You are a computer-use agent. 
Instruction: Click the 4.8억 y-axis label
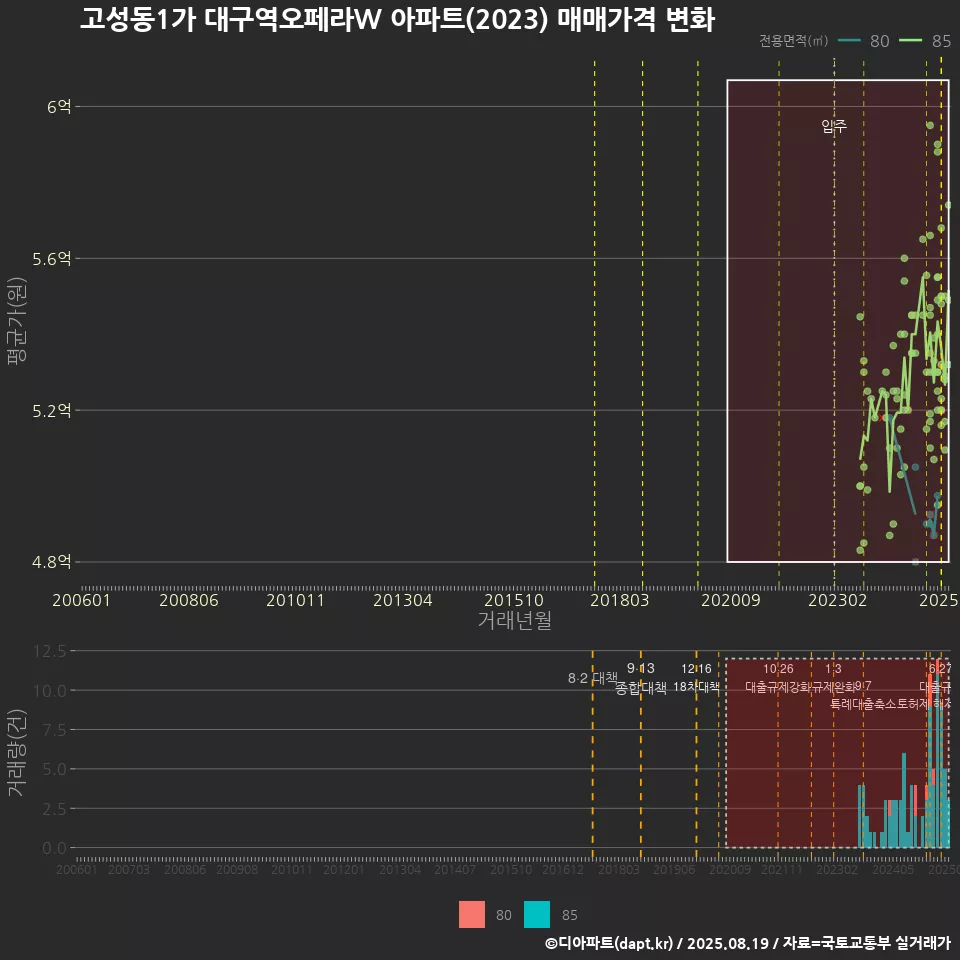pyautogui.click(x=52, y=561)
